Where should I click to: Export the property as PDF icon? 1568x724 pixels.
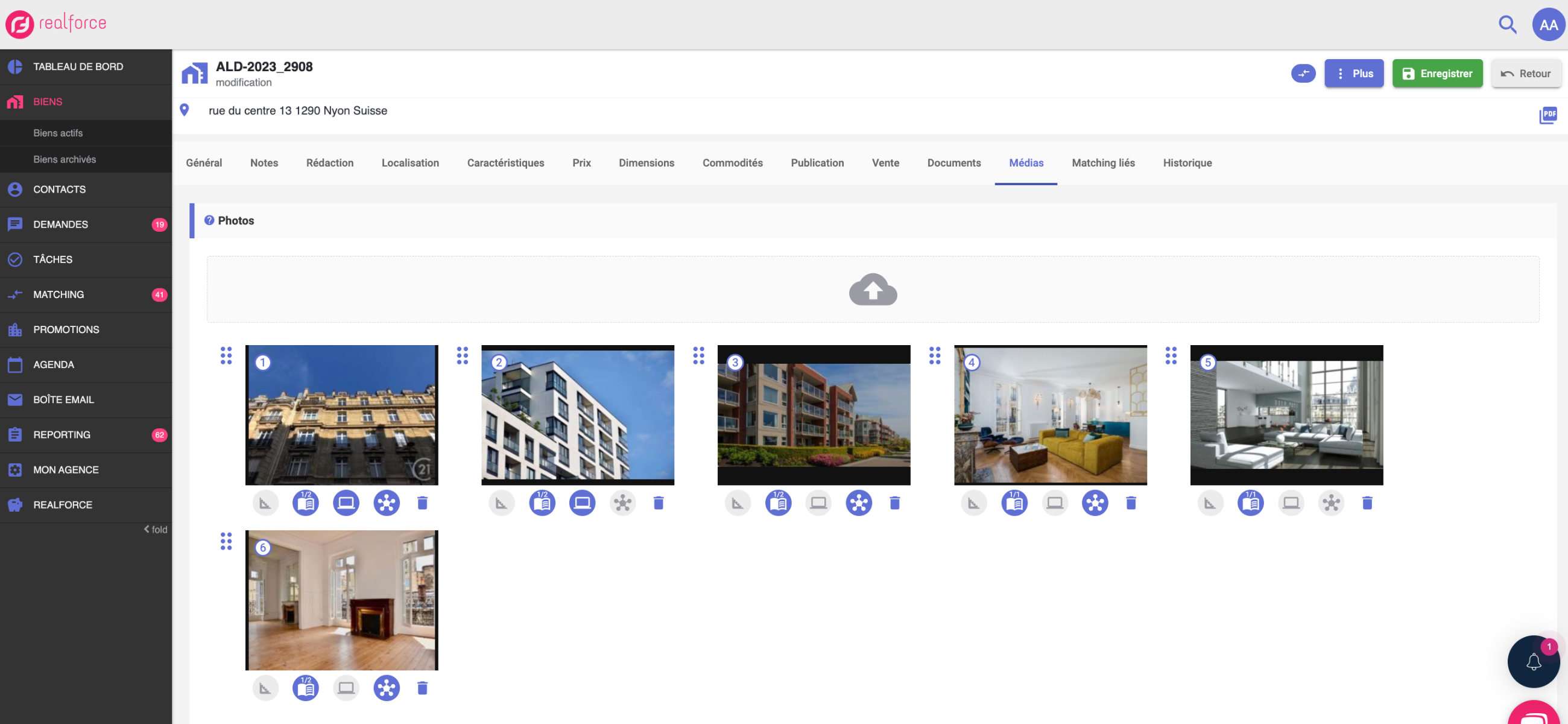coord(1548,115)
